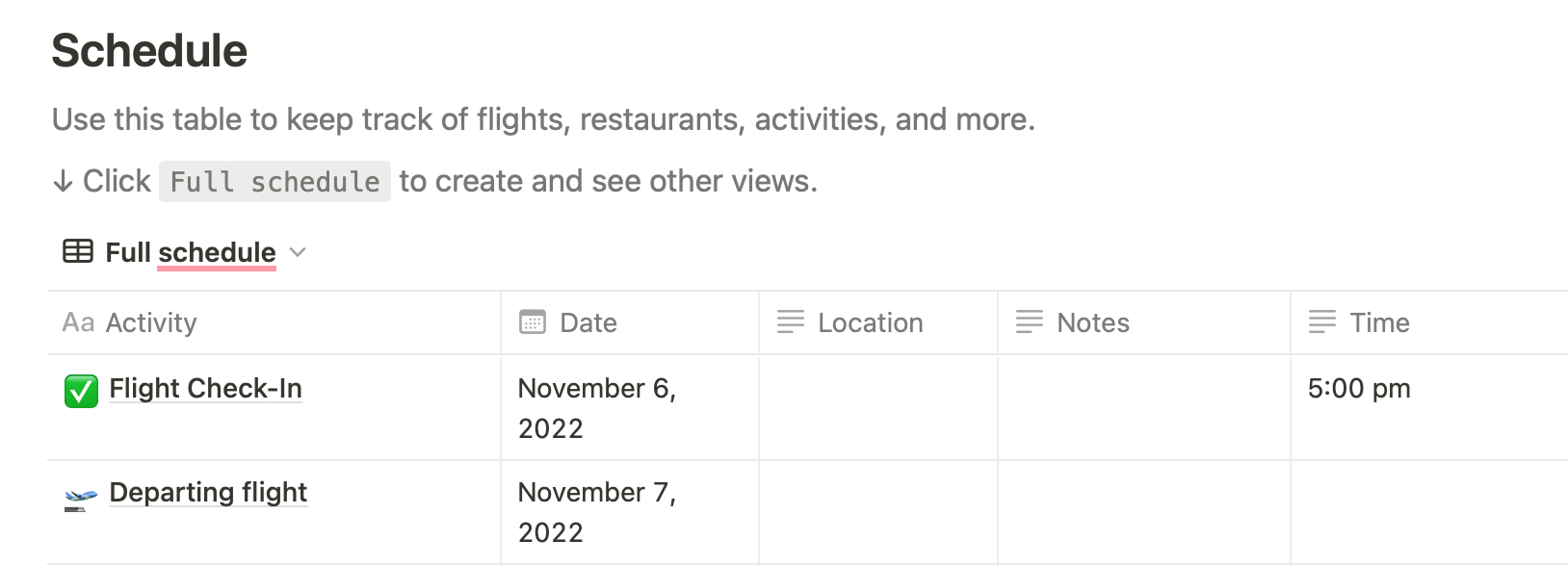Viewport: 1568px width, 566px height.
Task: Expand the Full schedule view chevron
Action: pyautogui.click(x=298, y=252)
